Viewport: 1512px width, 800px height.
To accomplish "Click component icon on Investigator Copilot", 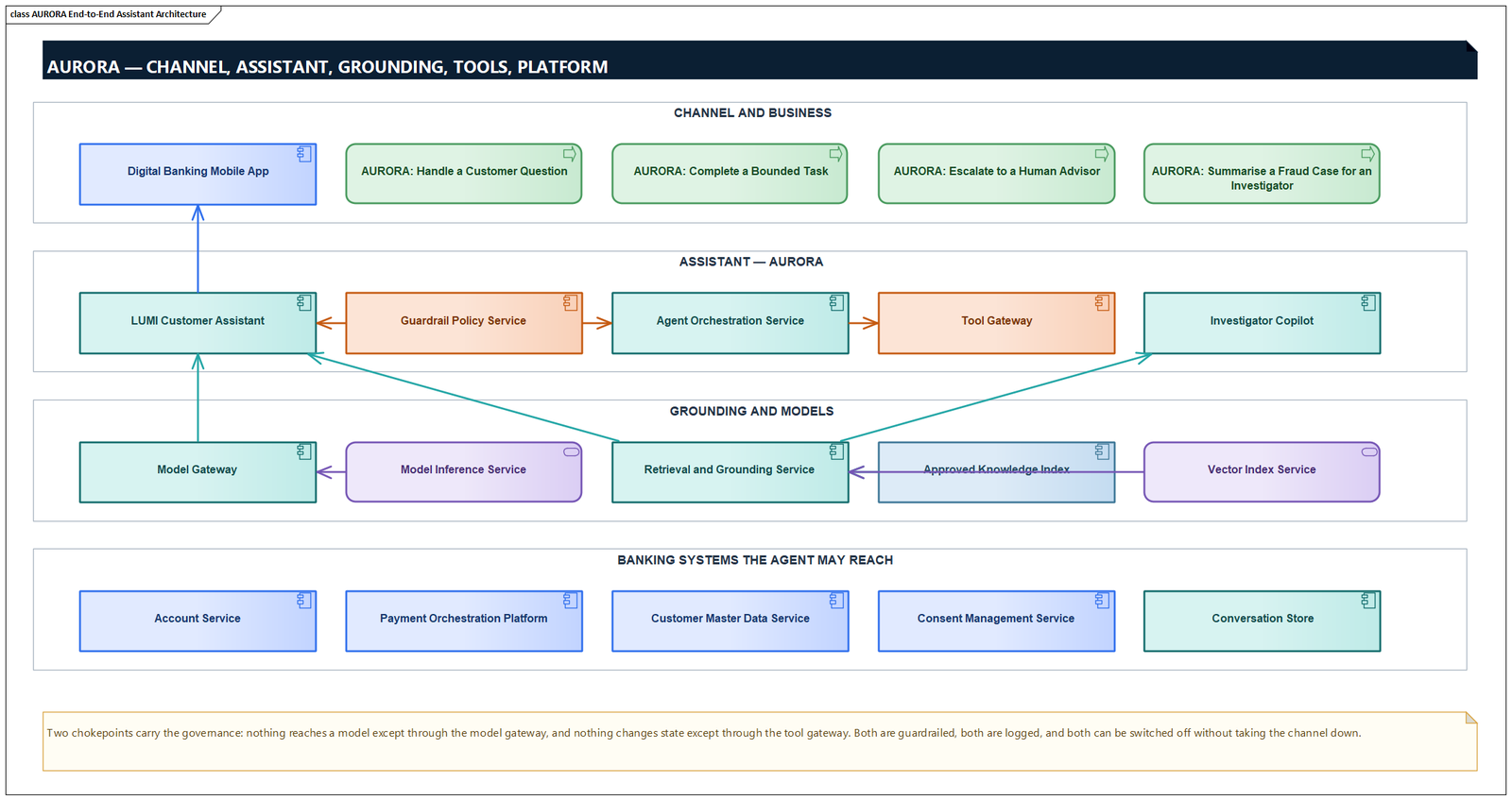I will [x=1368, y=303].
